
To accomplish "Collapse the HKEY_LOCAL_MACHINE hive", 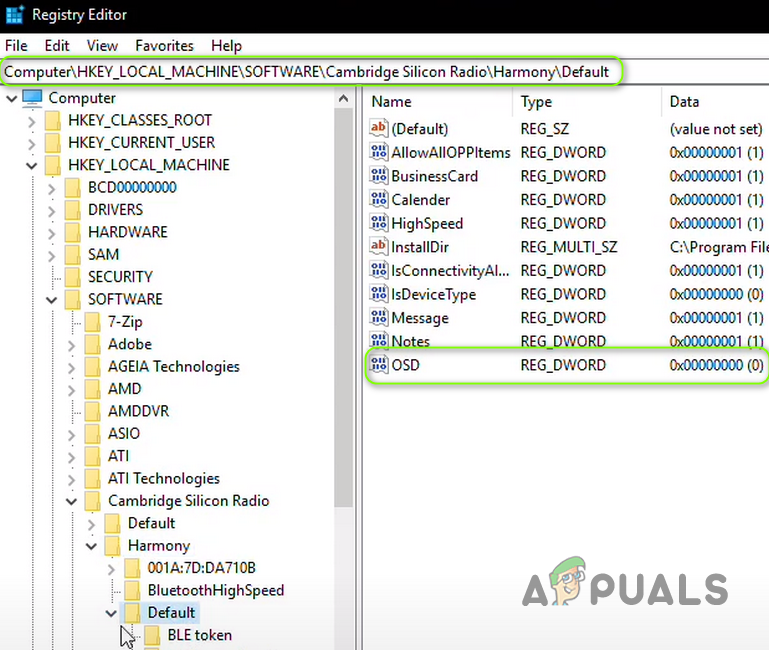I will [x=32, y=166].
